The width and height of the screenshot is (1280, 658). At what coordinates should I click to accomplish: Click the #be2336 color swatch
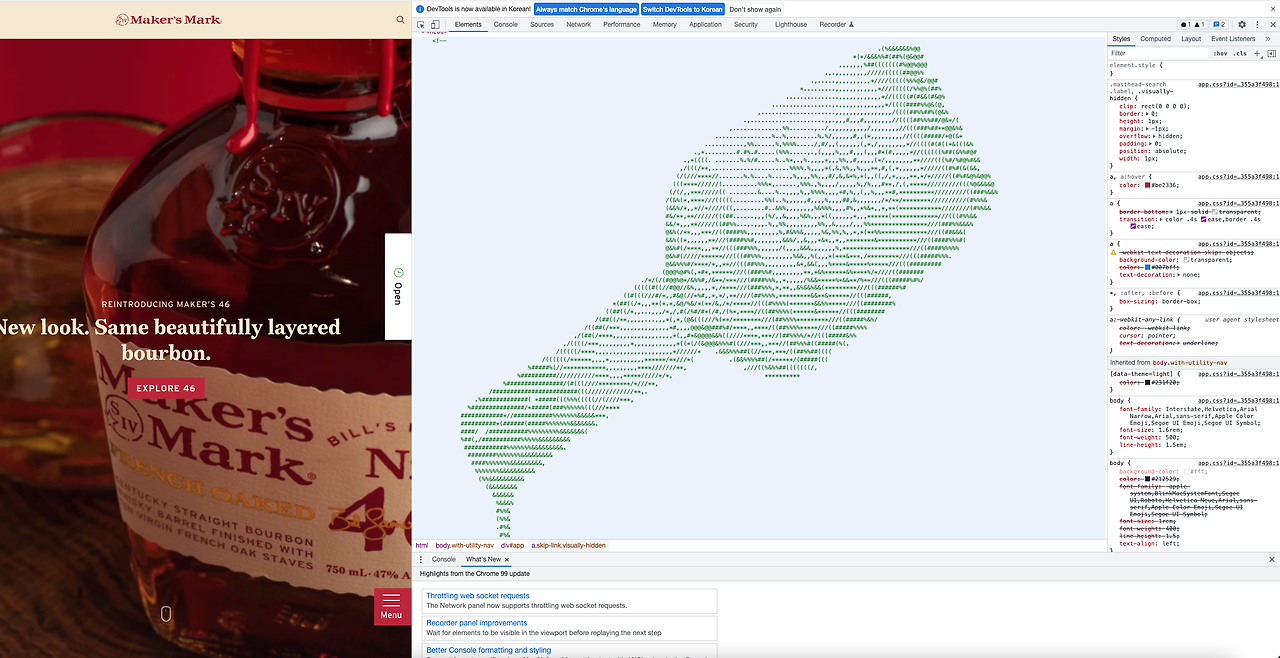click(1146, 185)
